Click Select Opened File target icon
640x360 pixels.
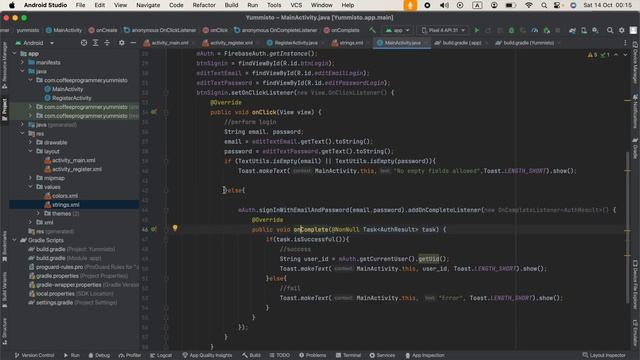[84, 43]
